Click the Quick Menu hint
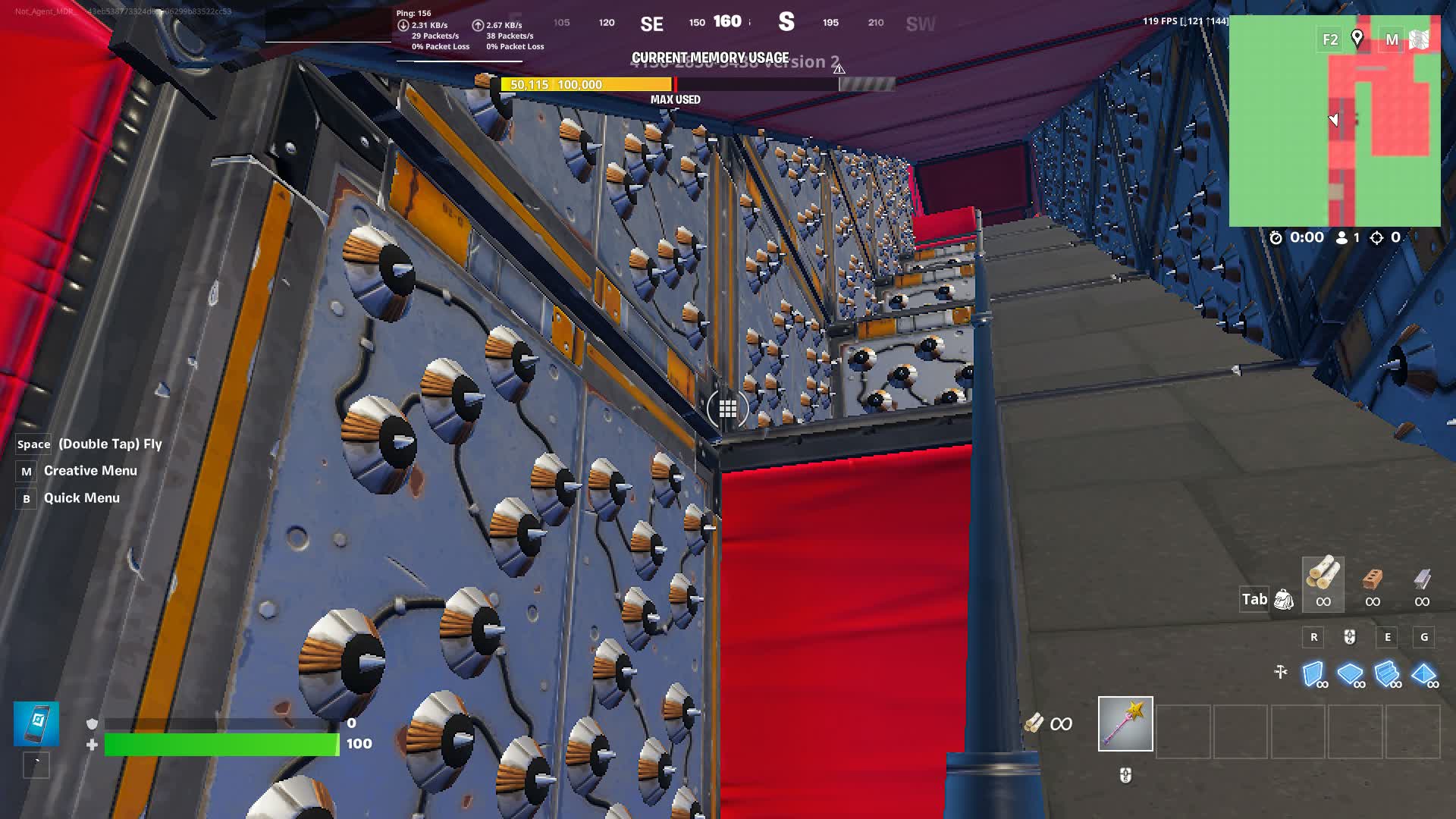This screenshot has width=1456, height=819. [x=81, y=498]
